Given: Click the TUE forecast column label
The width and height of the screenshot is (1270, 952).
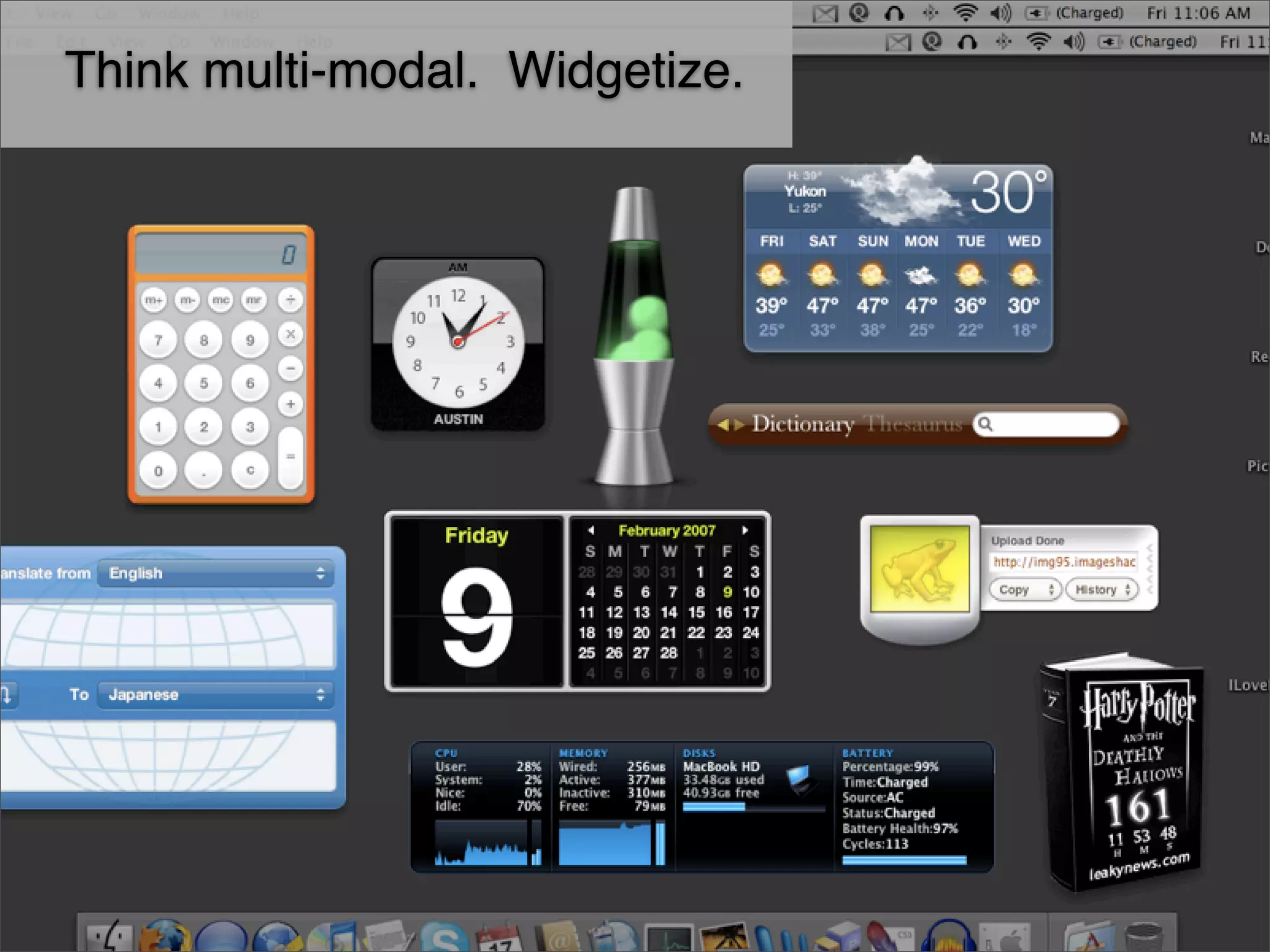Looking at the screenshot, I should coord(970,241).
